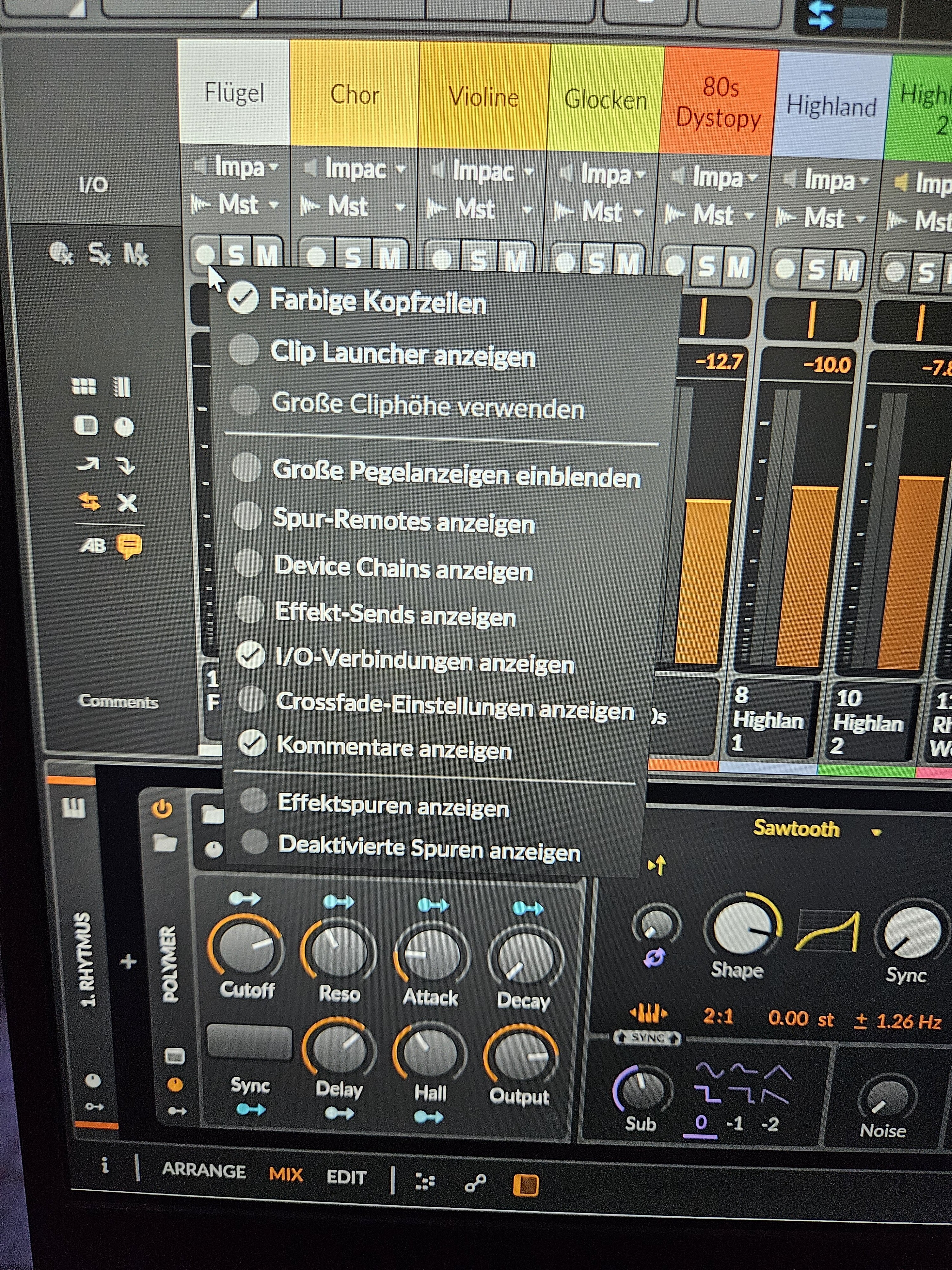Solo the 80s Dystopy track
This screenshot has height=1270, width=952.
point(706,266)
